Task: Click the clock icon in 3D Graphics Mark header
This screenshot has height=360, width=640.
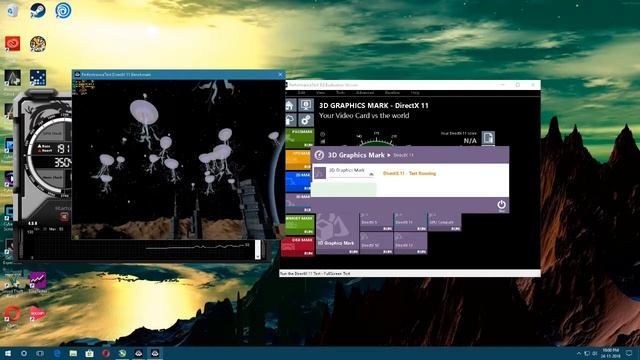Action: coord(319,155)
